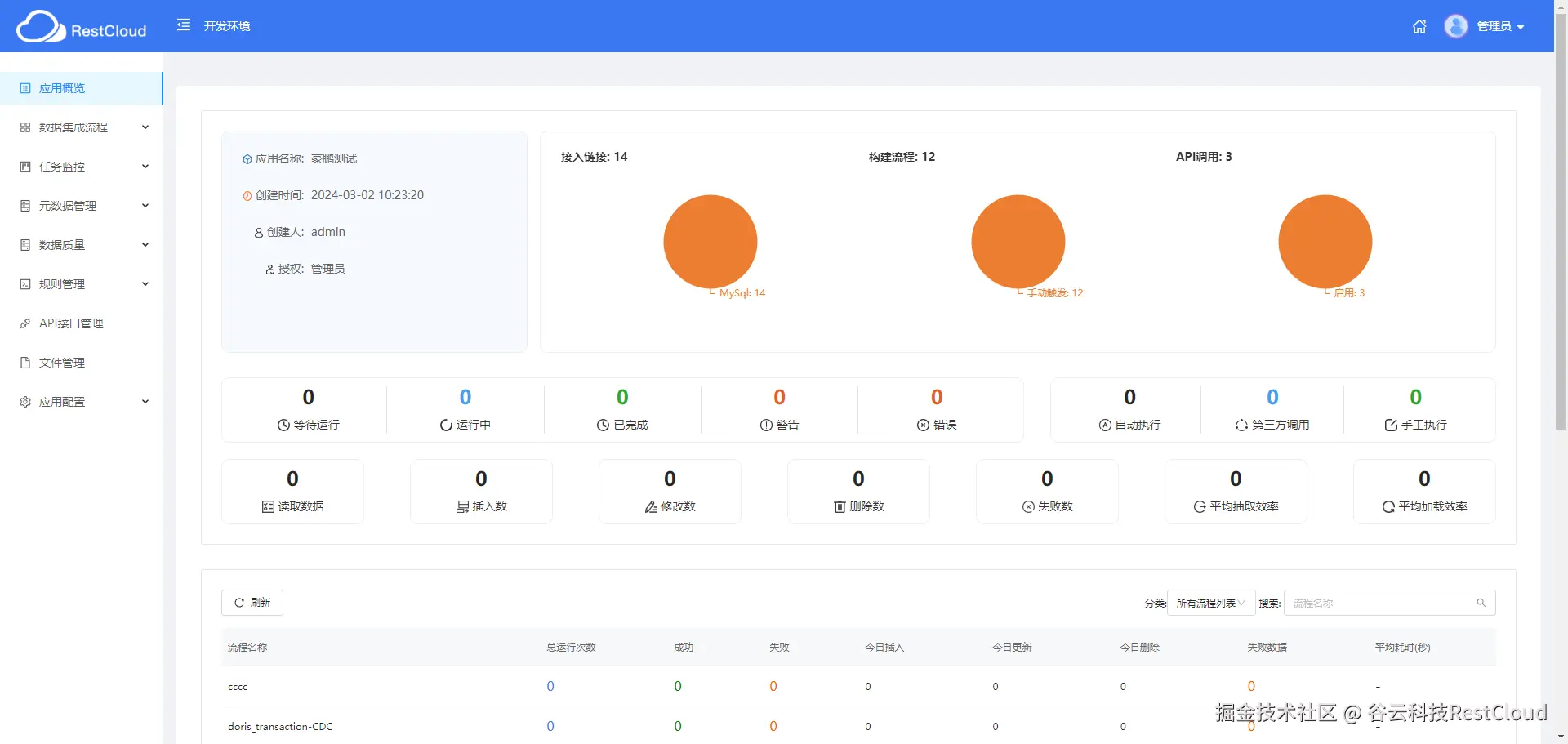Click the cccc flow row name

[x=238, y=687]
